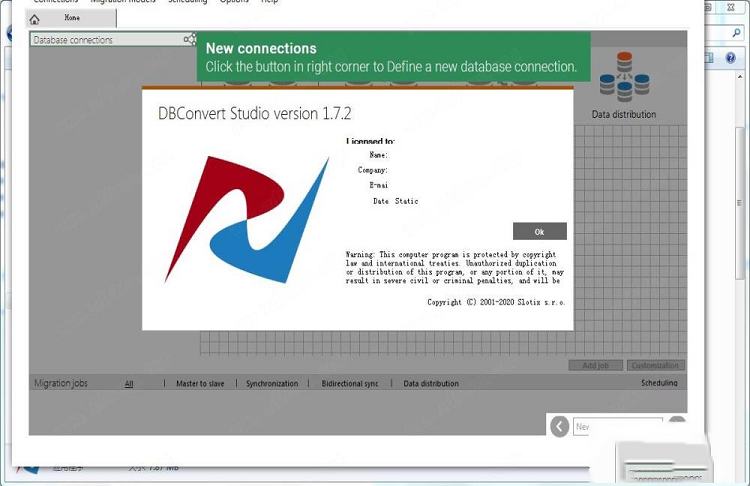The width and height of the screenshot is (750, 486).
Task: Switch to Synchronization jobs filter
Action: click(272, 384)
